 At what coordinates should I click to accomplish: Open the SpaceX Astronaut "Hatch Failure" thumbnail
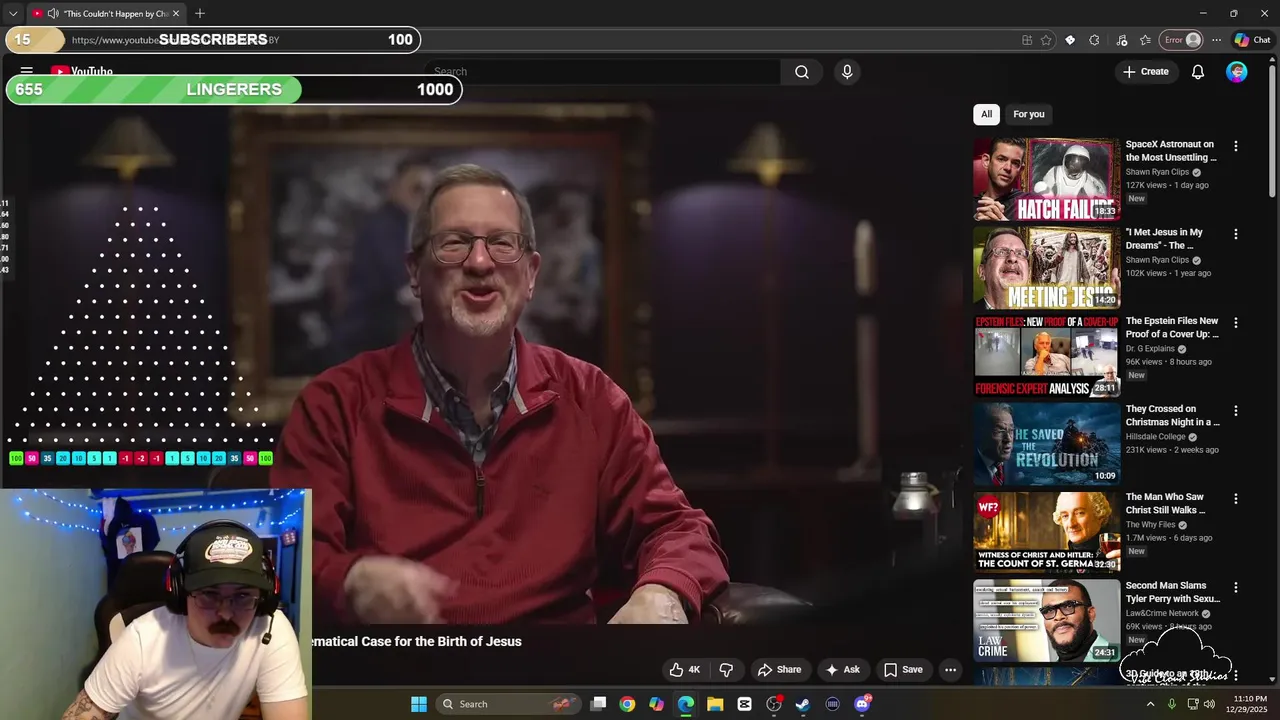(x=1046, y=179)
